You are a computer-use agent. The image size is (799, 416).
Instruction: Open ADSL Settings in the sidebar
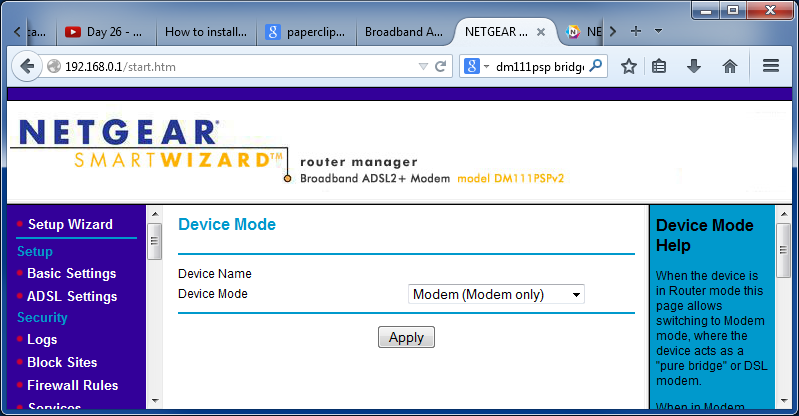pos(72,296)
